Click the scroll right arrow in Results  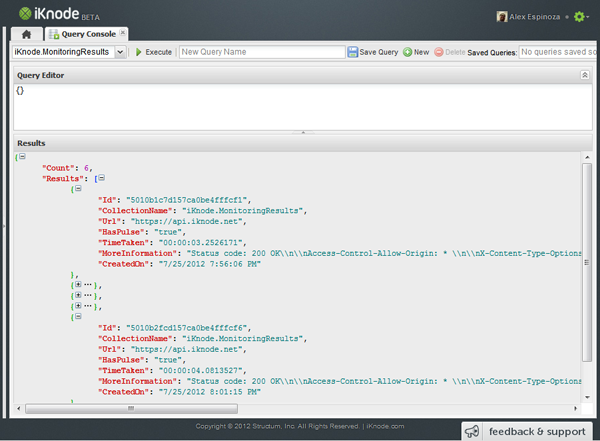pos(575,408)
